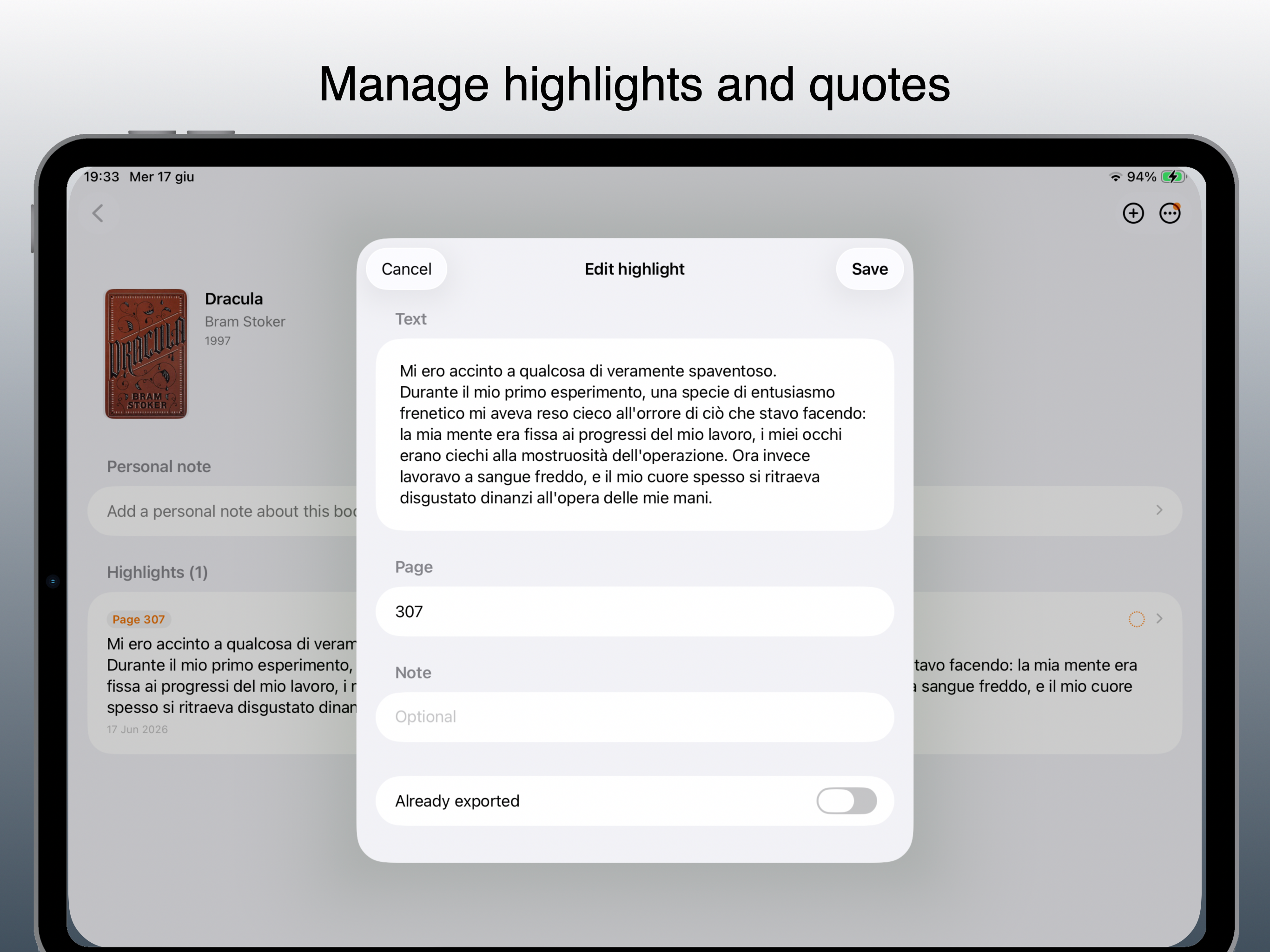Check the Wi-Fi status icon
The width and height of the screenshot is (1270, 952).
(x=1115, y=177)
